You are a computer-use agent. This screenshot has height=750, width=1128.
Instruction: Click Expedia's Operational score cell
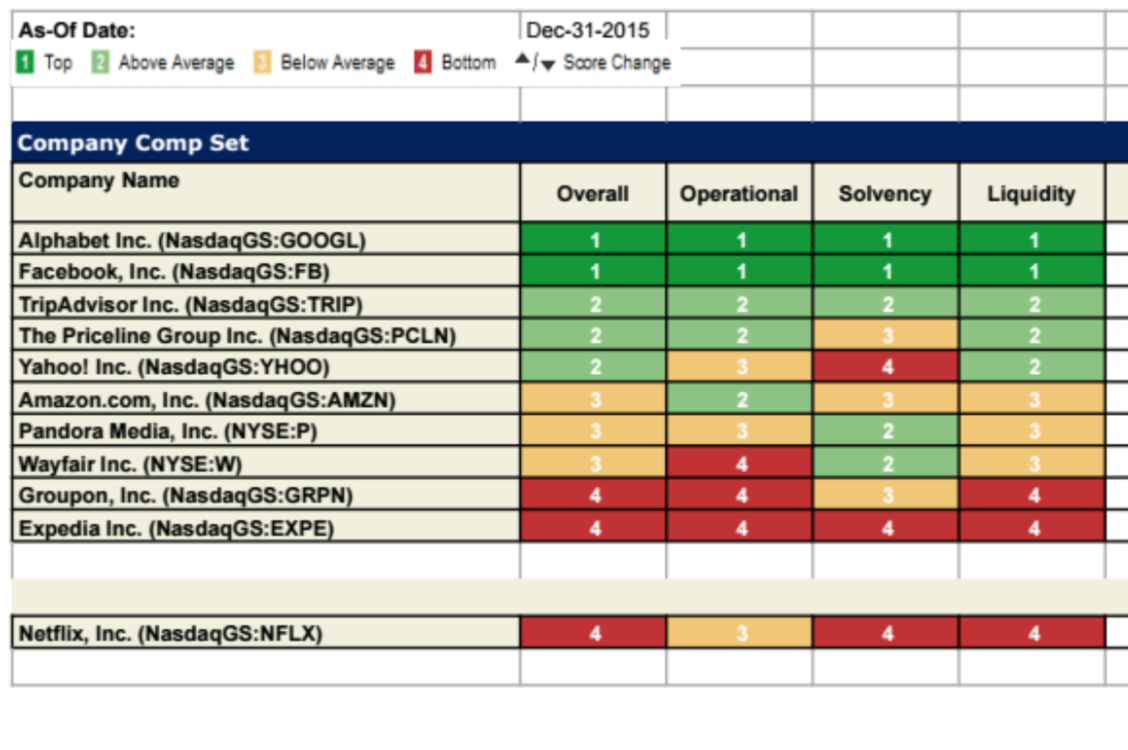click(x=740, y=527)
